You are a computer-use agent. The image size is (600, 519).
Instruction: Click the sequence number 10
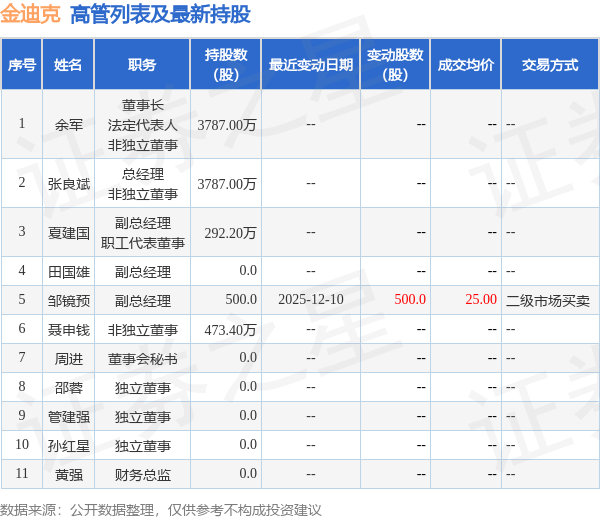[22, 444]
